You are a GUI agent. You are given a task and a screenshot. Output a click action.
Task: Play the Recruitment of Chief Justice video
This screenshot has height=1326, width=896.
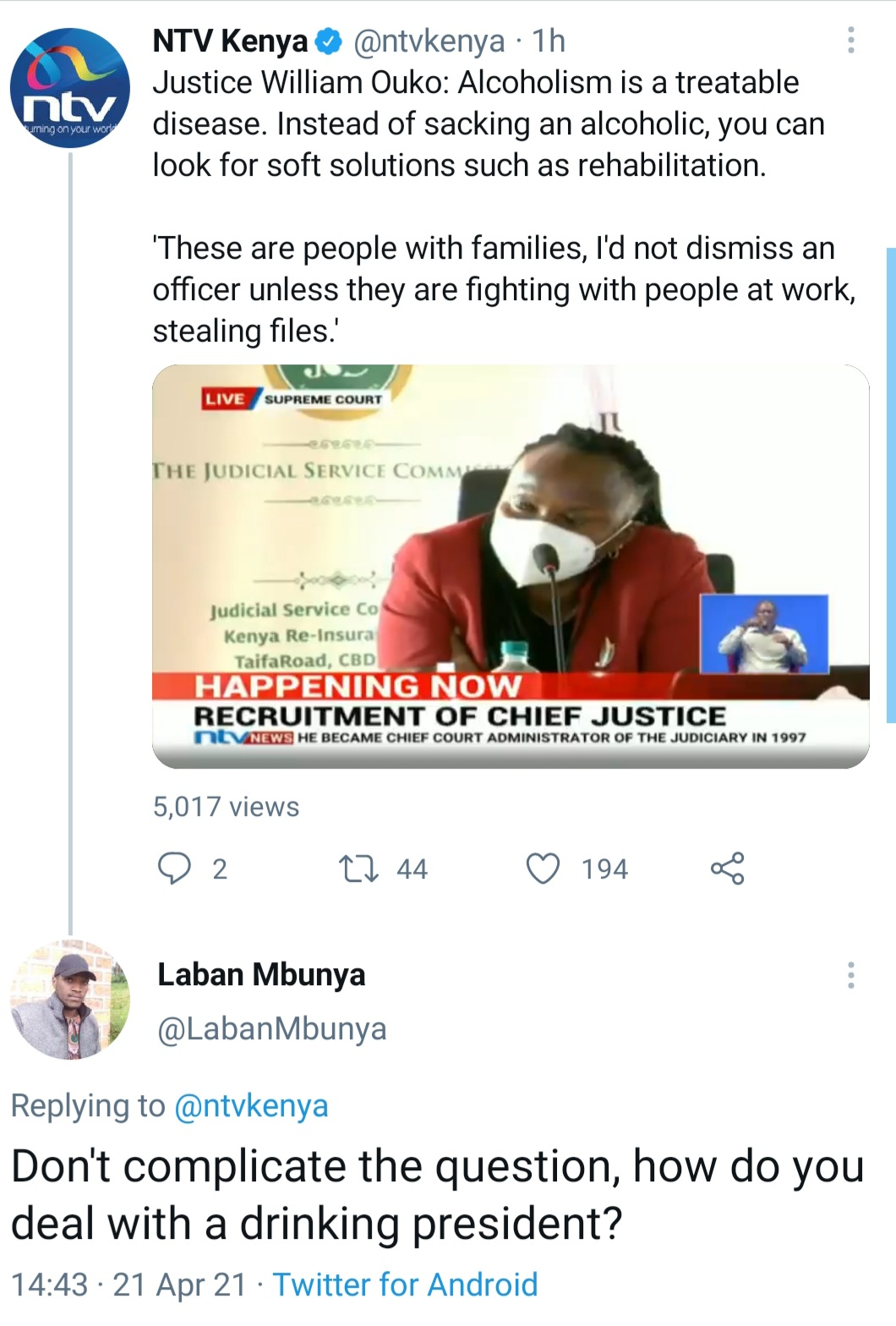pyautogui.click(x=511, y=566)
